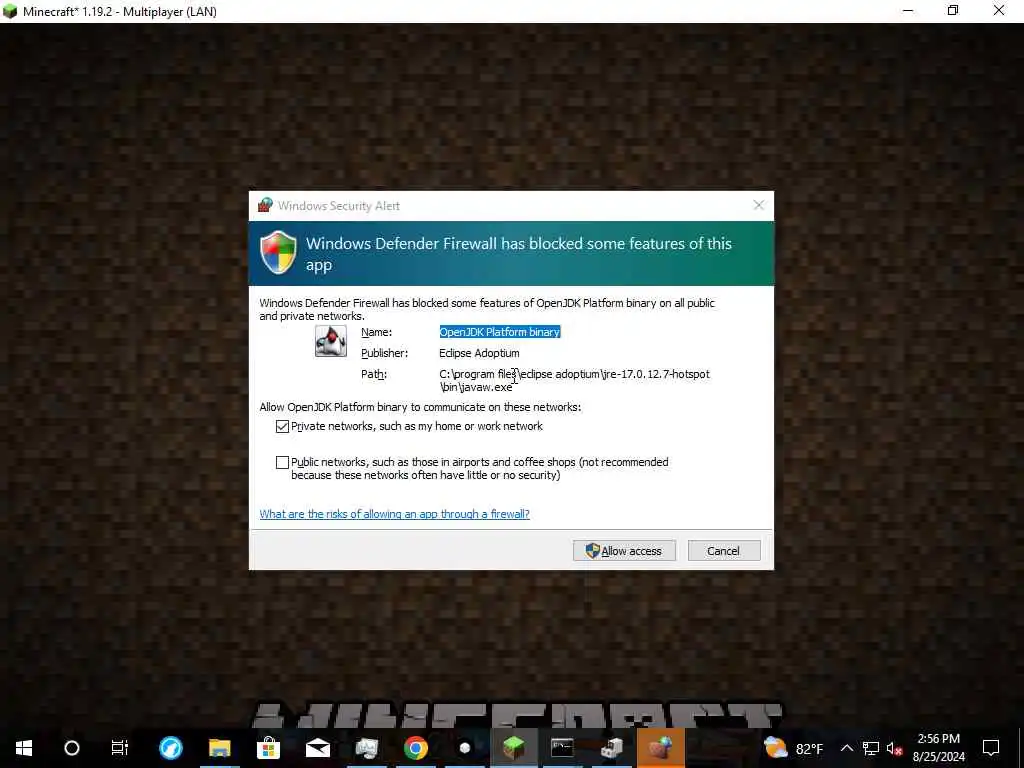Click Allow access in the firewall alert
This screenshot has width=1024, height=768.
pyautogui.click(x=624, y=551)
